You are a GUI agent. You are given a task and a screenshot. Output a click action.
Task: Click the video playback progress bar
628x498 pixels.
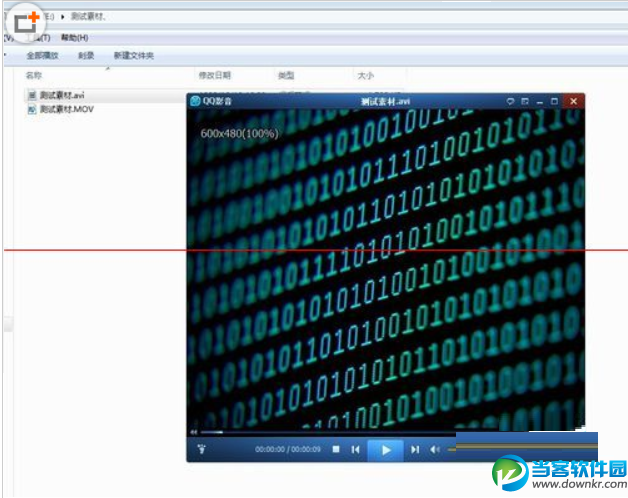(x=328, y=432)
